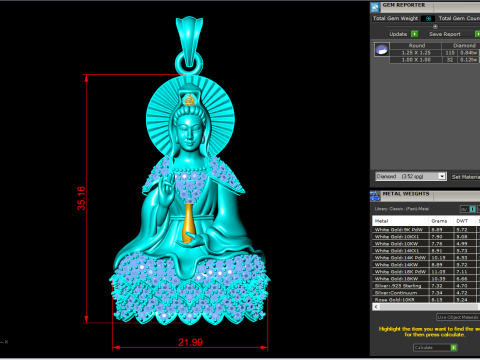Click the Update button
The width and height of the screenshot is (480, 360).
(398, 34)
